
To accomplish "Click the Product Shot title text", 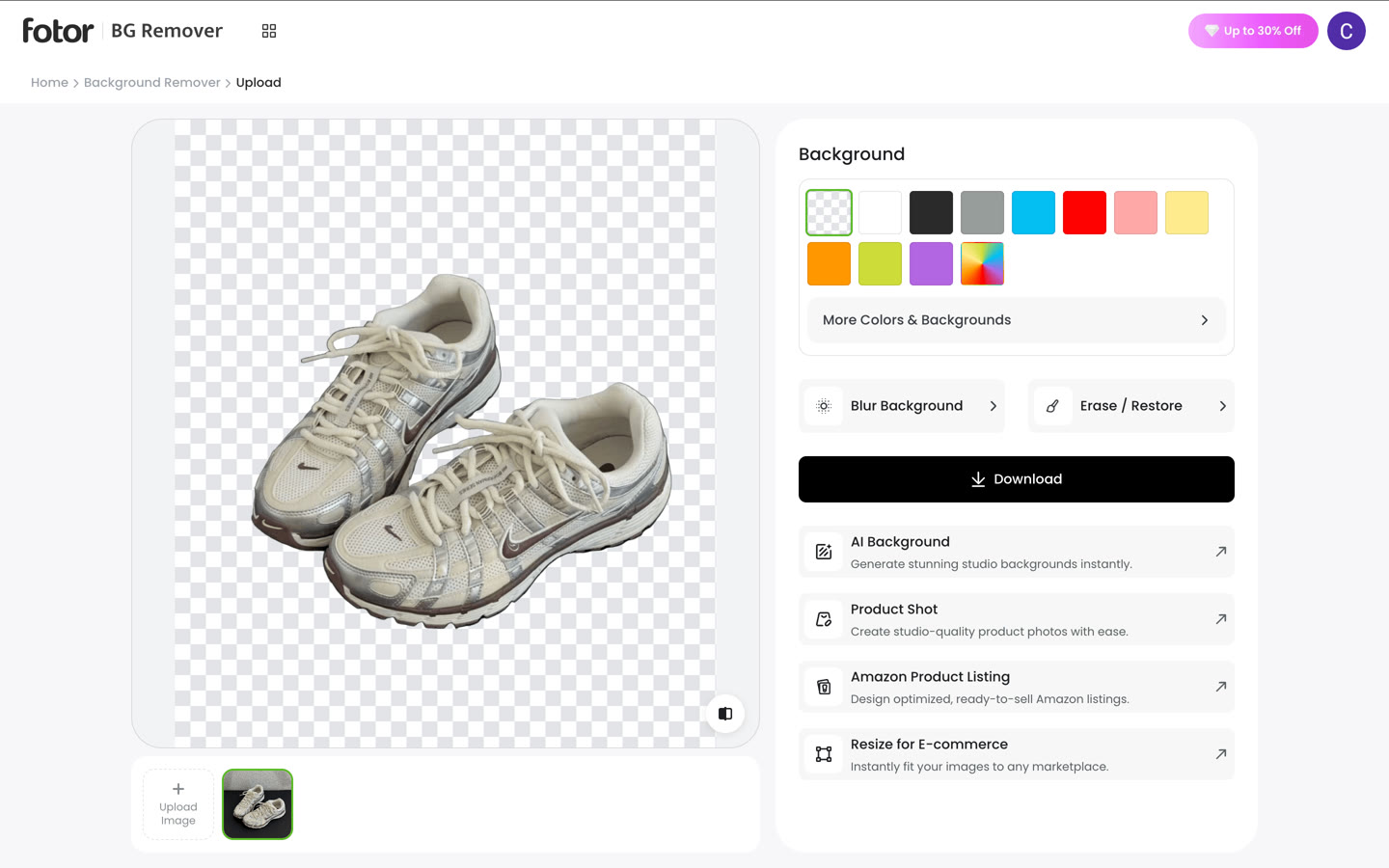I will [894, 610].
